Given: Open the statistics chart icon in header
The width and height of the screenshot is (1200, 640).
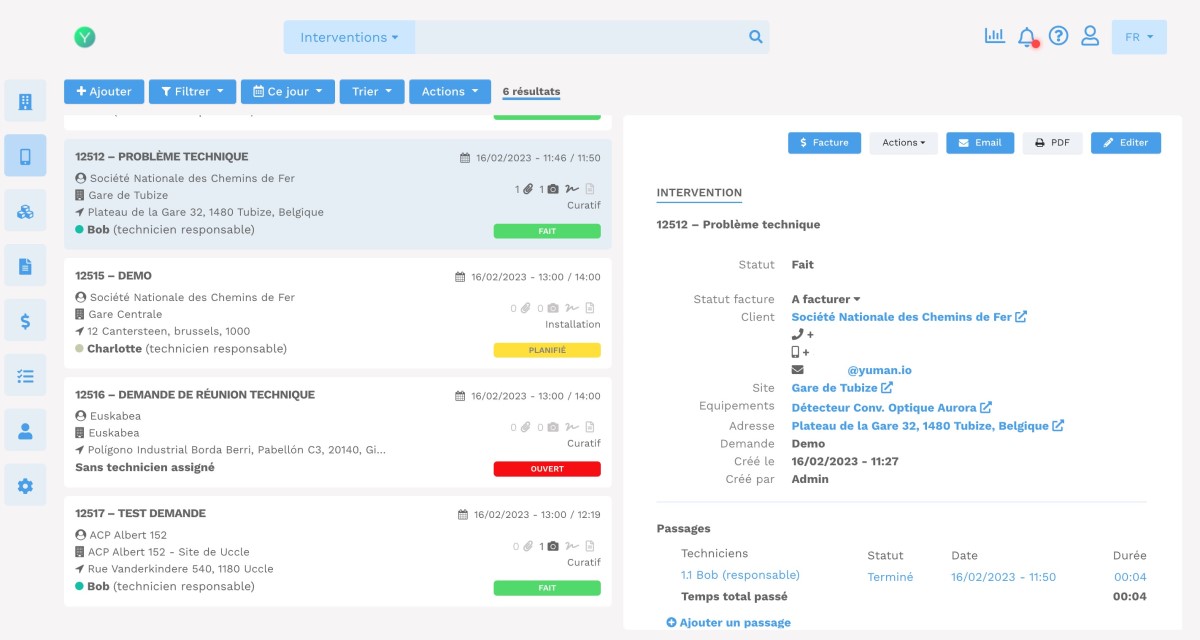Looking at the screenshot, I should pyautogui.click(x=994, y=36).
